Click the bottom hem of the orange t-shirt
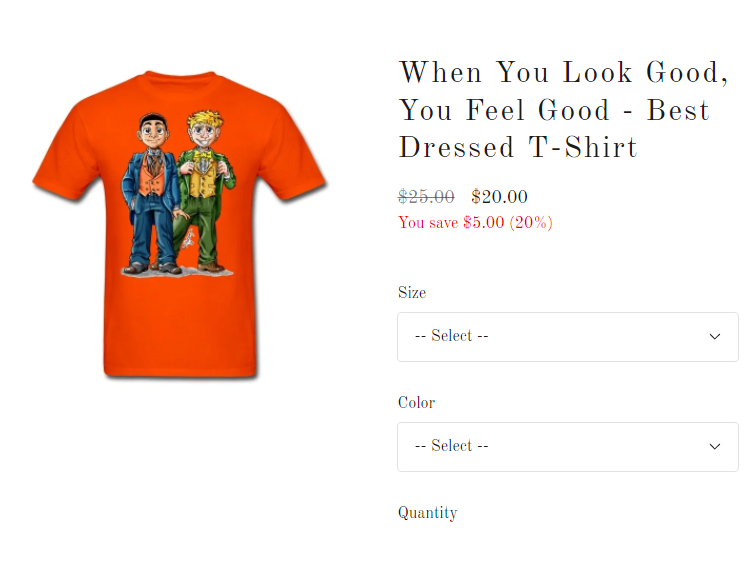 tap(180, 370)
